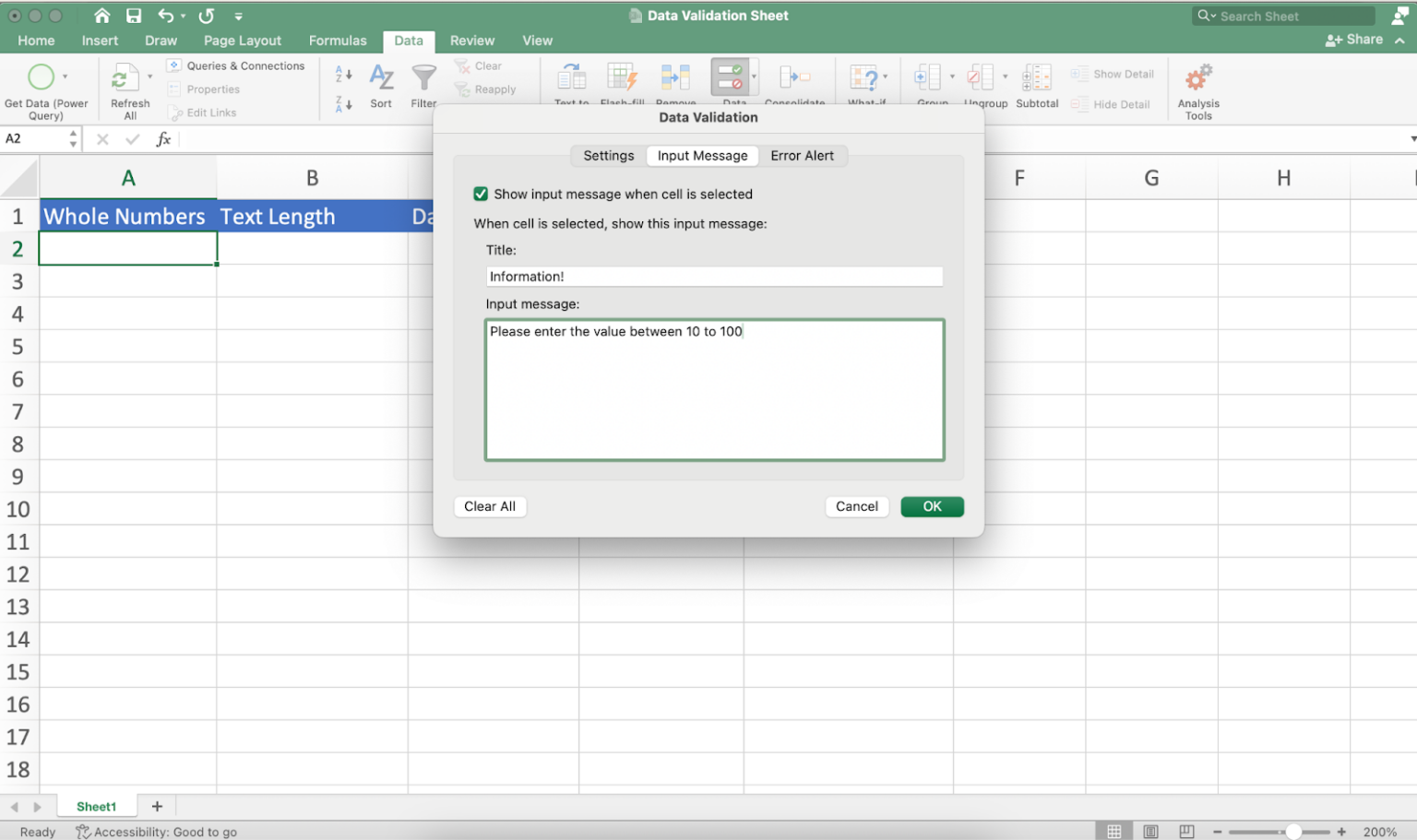Image resolution: width=1417 pixels, height=840 pixels.
Task: Select the Flash-fill tool
Action: coord(623,83)
